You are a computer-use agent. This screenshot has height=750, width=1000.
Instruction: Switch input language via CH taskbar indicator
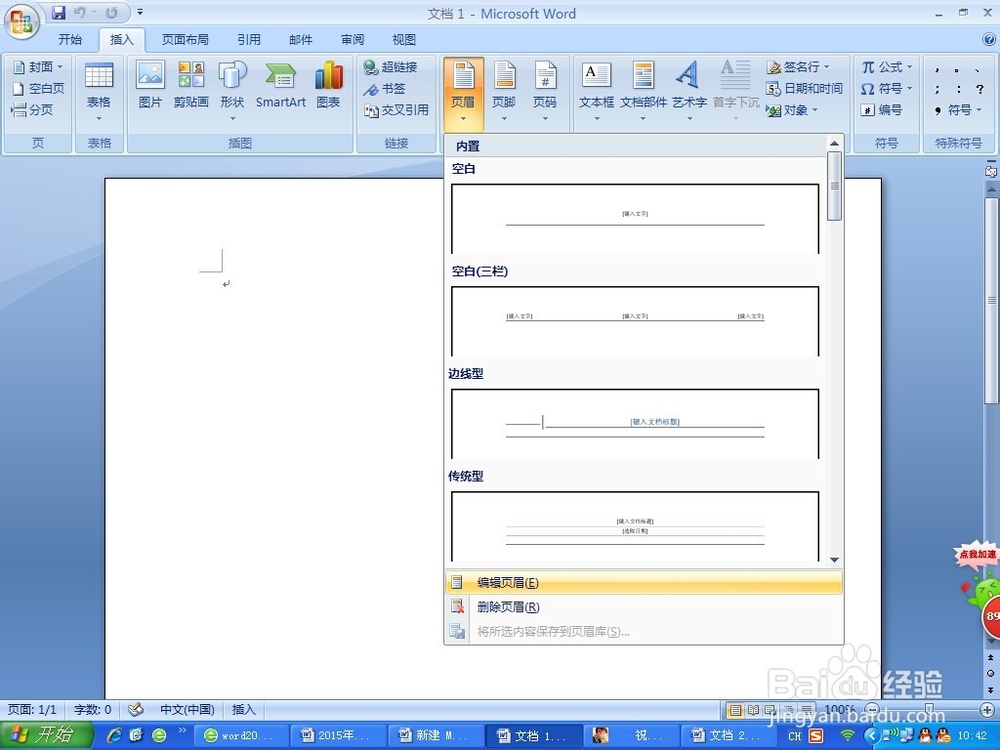pyautogui.click(x=794, y=734)
